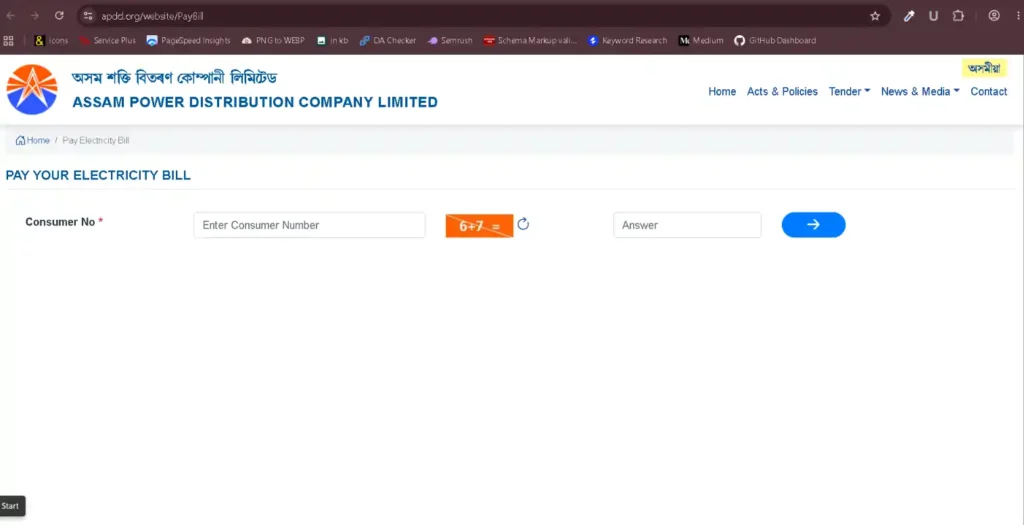The width and height of the screenshot is (1024, 525).
Task: Click the APDCL logo
Action: [32, 89]
